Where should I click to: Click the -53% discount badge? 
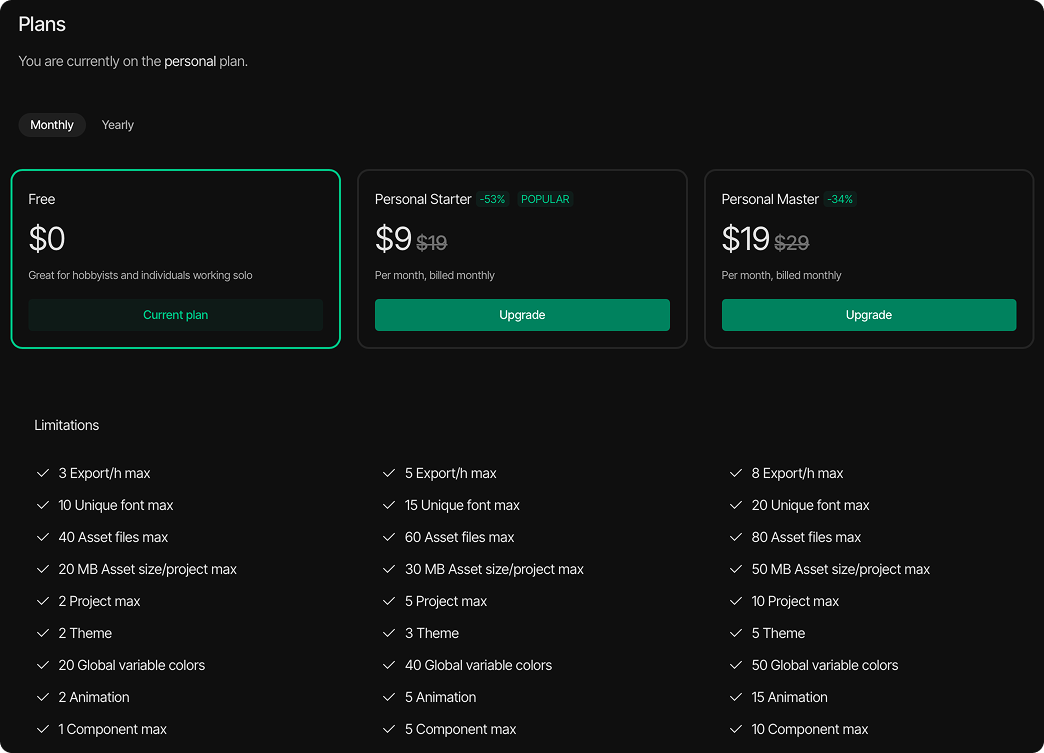[x=493, y=200]
